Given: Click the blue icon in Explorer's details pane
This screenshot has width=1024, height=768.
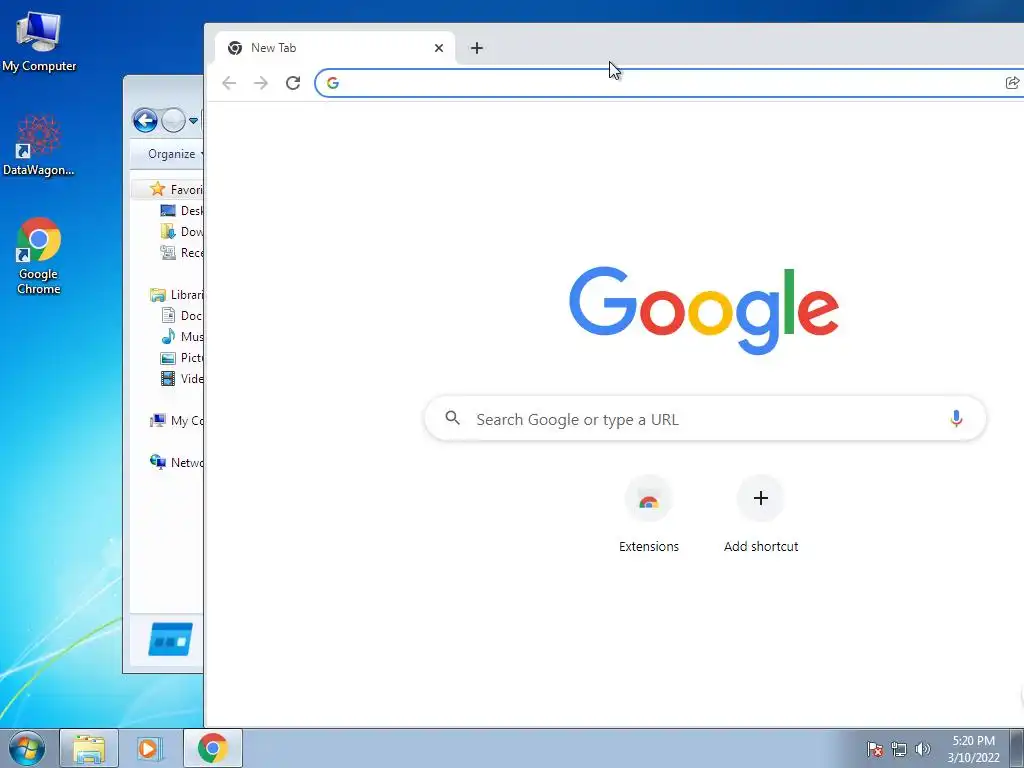Looking at the screenshot, I should click(170, 639).
